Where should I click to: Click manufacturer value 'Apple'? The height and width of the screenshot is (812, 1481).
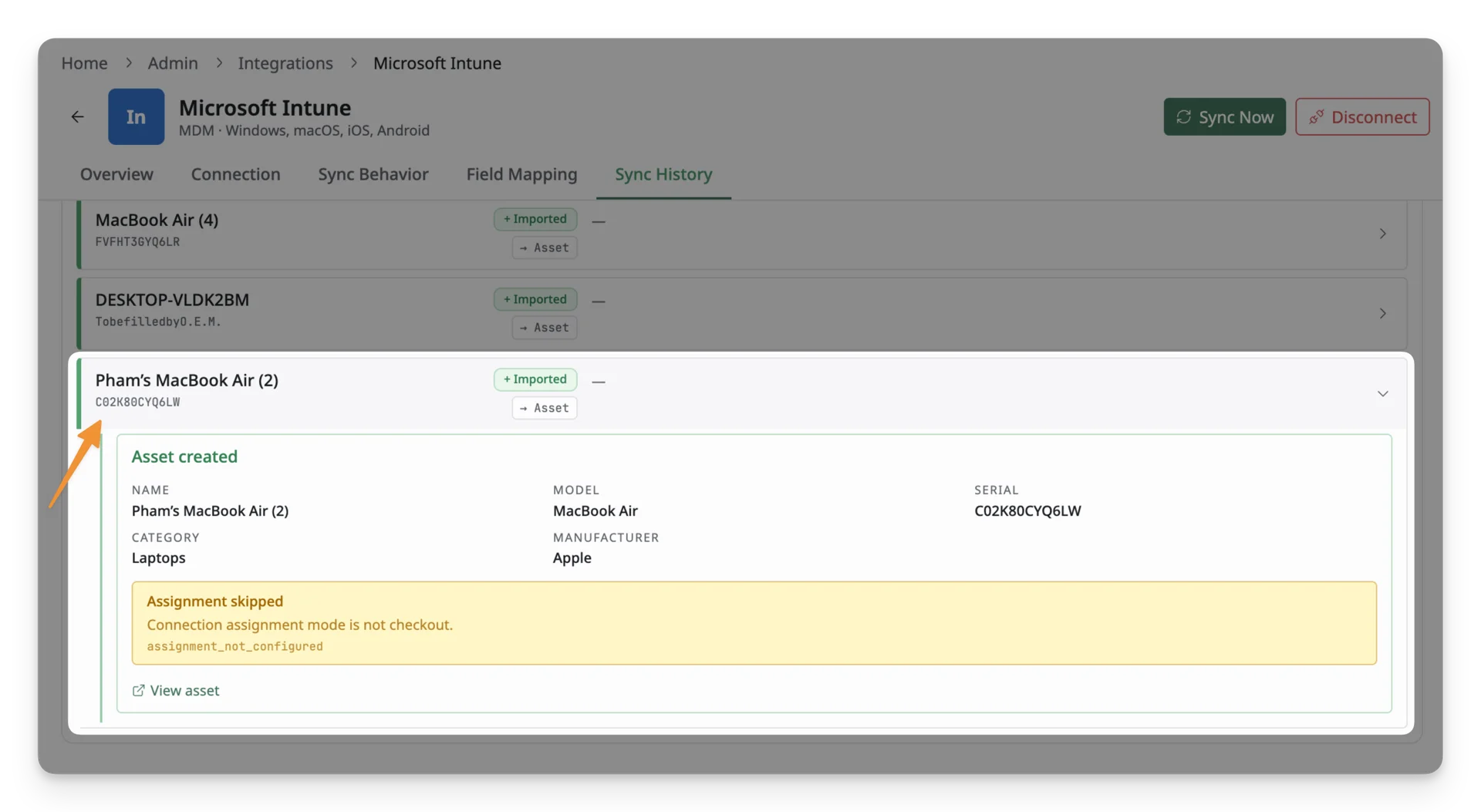pyautogui.click(x=572, y=558)
